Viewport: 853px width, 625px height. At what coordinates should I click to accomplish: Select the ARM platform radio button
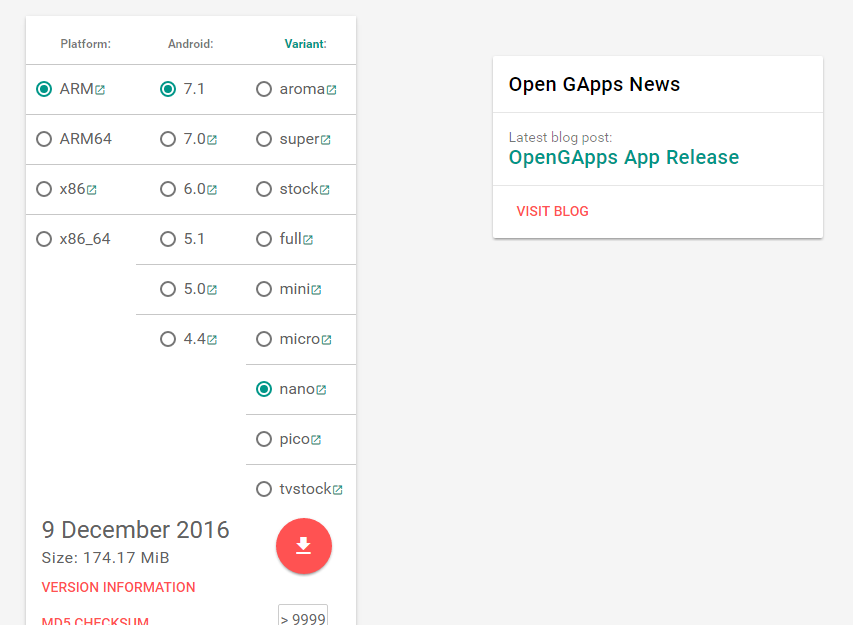tap(44, 89)
